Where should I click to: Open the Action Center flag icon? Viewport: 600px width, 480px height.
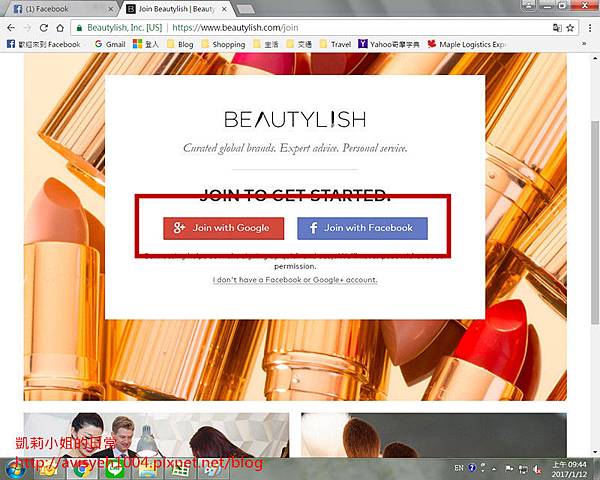pyautogui.click(x=509, y=468)
